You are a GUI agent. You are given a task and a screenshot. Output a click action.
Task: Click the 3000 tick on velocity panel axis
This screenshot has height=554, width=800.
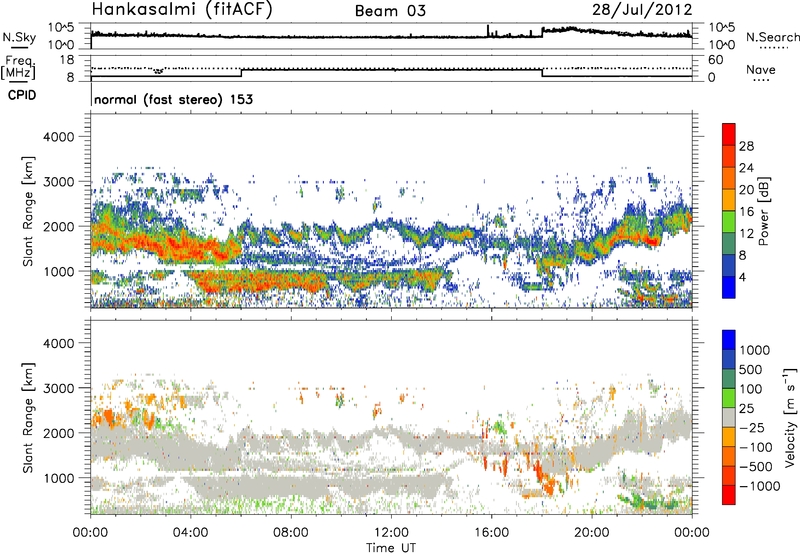58,388
